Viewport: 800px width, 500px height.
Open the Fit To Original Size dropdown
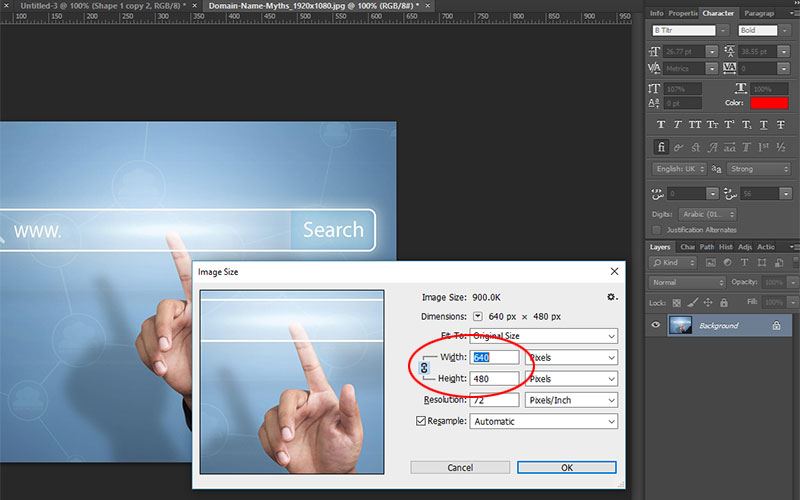[543, 336]
